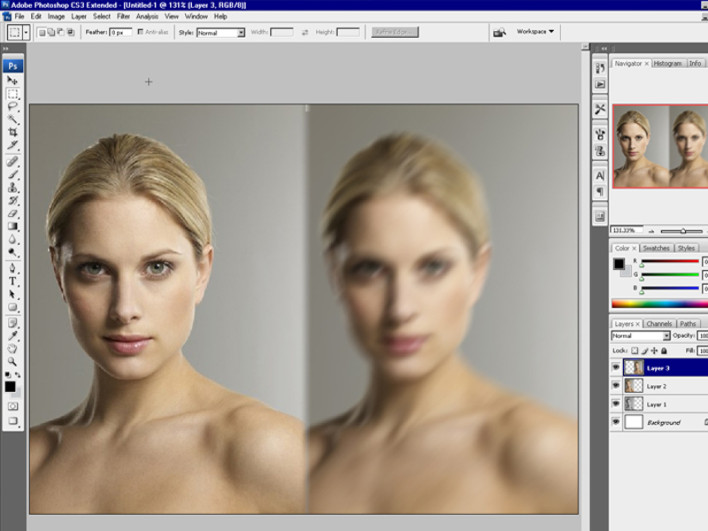
Task: Select the Slice tool
Action: click(13, 145)
